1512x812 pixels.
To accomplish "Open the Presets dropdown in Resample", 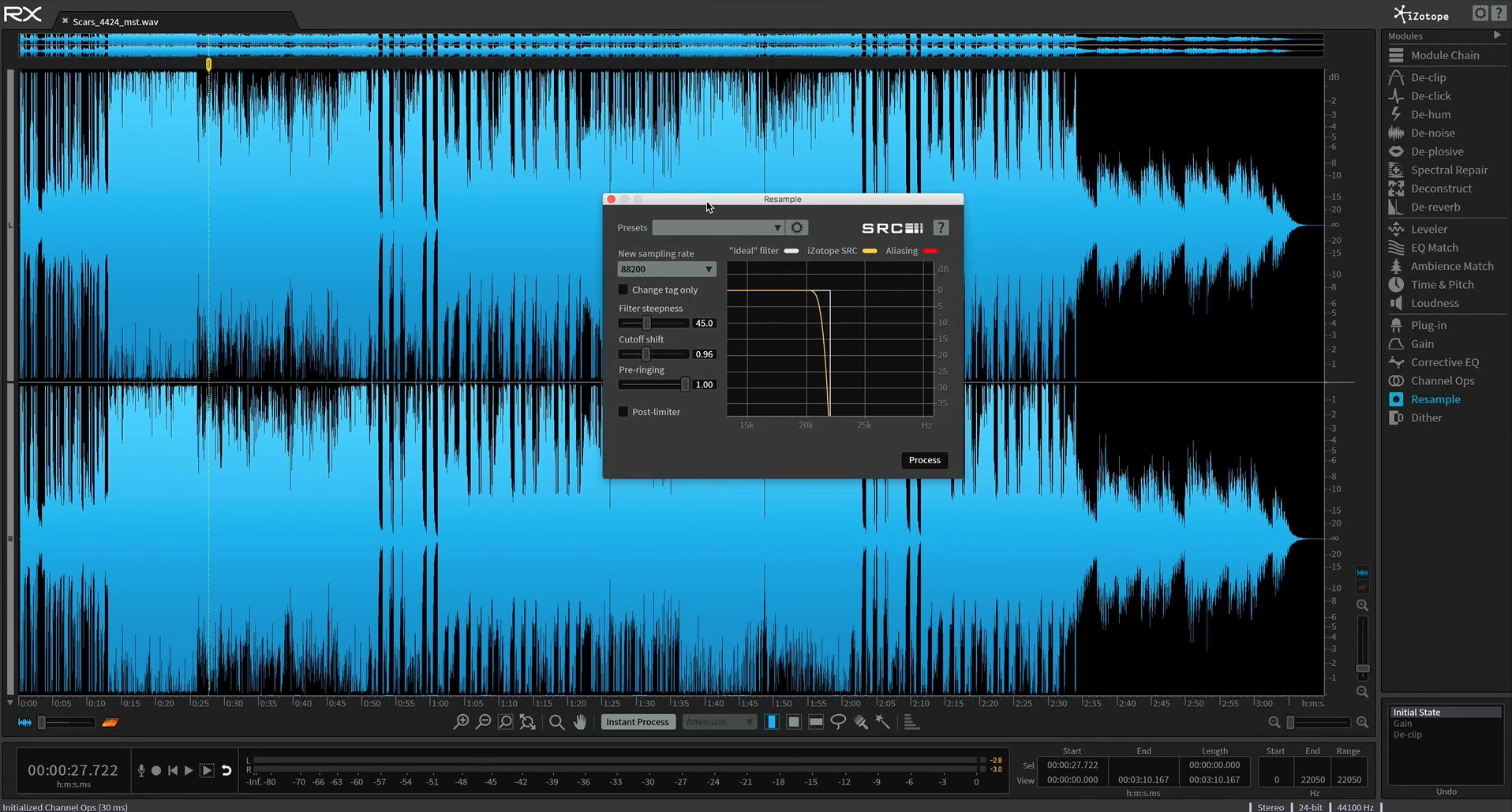I will pos(718,228).
